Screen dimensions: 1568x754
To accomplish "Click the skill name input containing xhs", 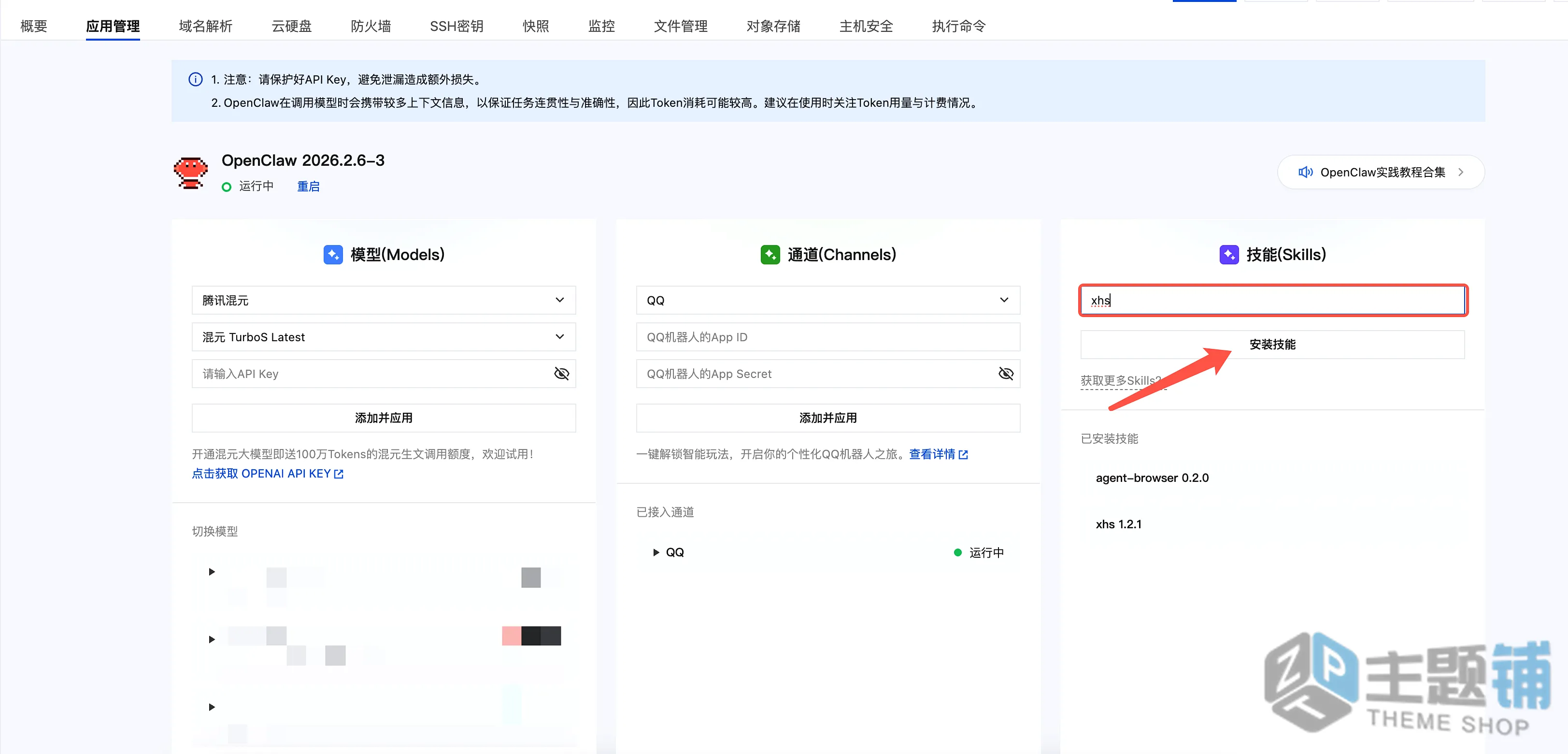I will point(1273,300).
